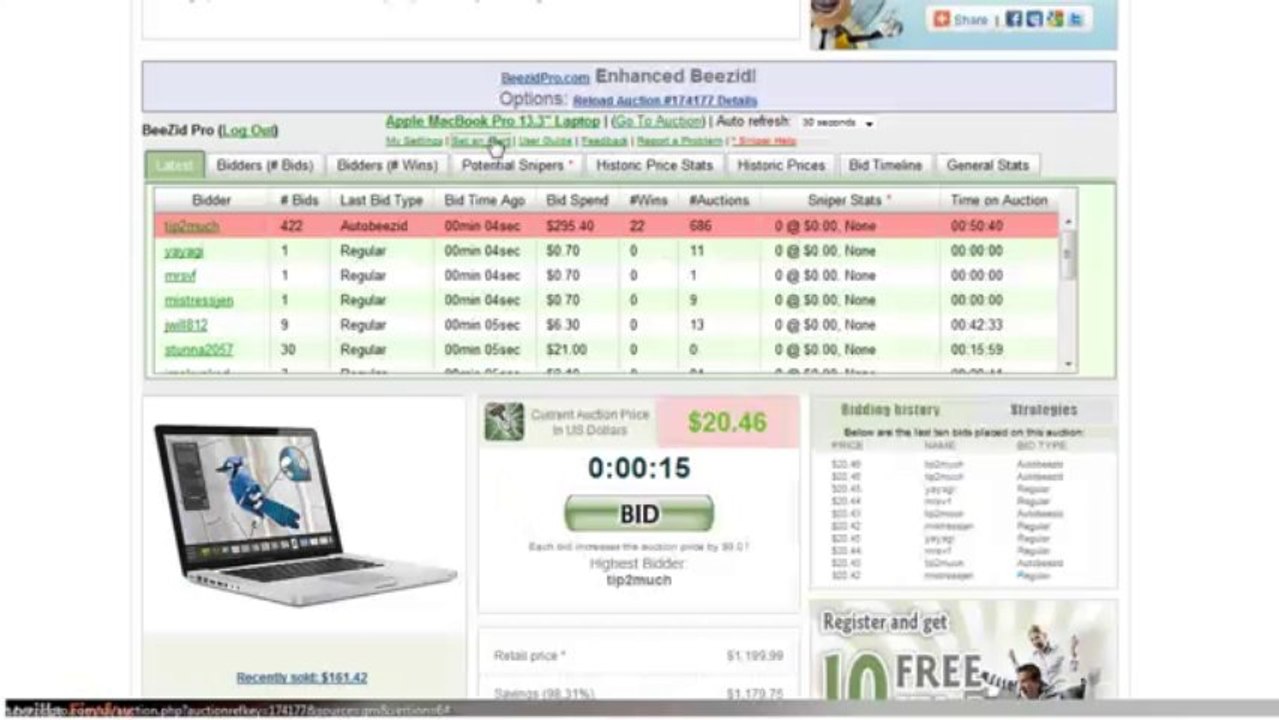Click the MacBook Pro product image
Viewport: 1279px width, 720px height.
point(305,515)
